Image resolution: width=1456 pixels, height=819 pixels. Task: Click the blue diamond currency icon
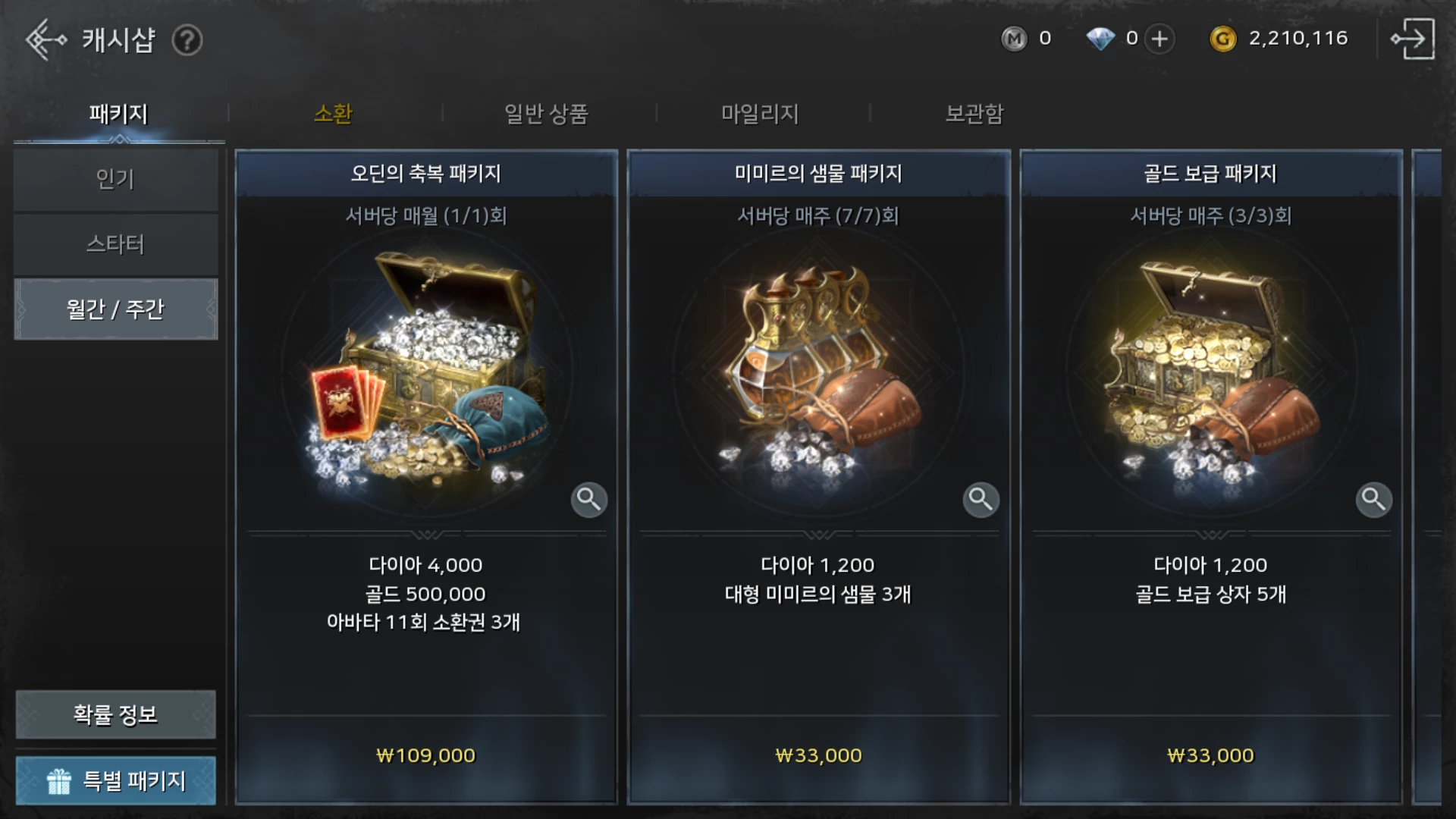click(x=1100, y=39)
